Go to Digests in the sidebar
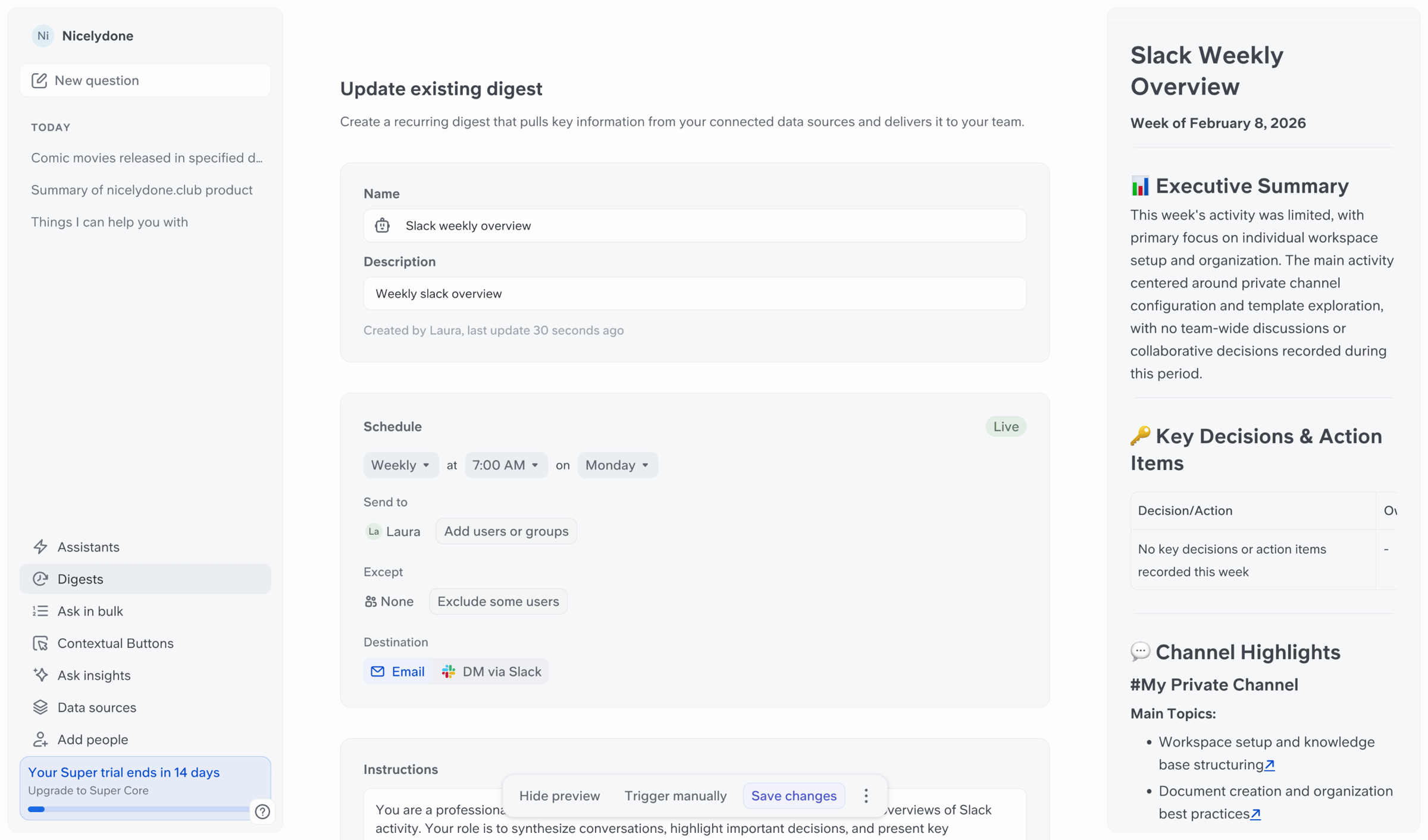The image size is (1428, 840). [x=145, y=579]
